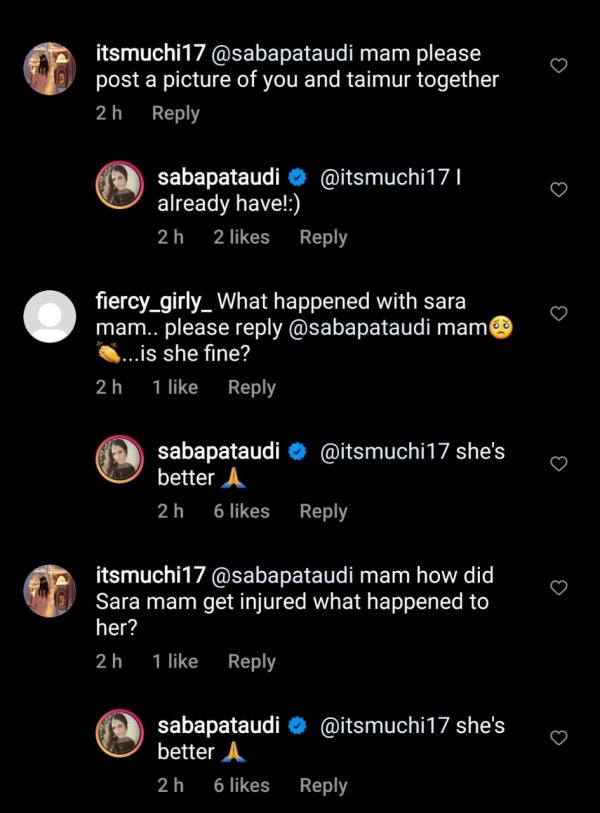View the 2 likes on sabapataudi's reply
Screen dimensions: 600x813
(x=241, y=237)
